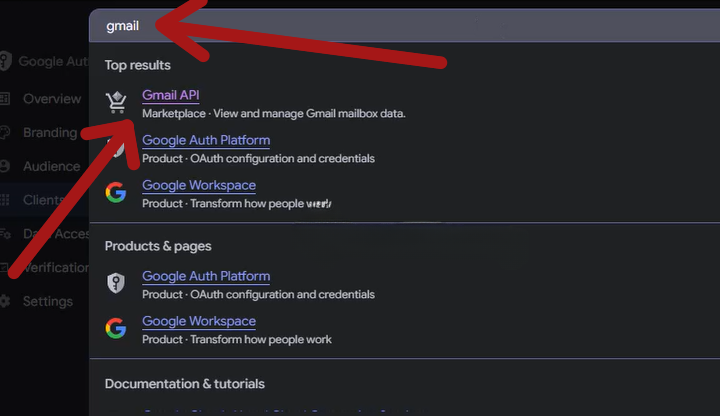Viewport: 720px width, 416px height.
Task: Click 'Product · Transform how people work' under Products & pages
Action: tap(236, 339)
